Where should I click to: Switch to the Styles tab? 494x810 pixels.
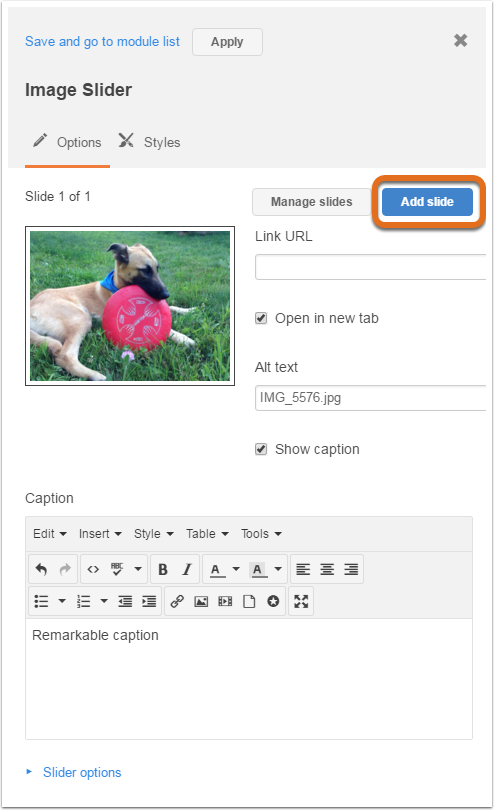pyautogui.click(x=150, y=142)
